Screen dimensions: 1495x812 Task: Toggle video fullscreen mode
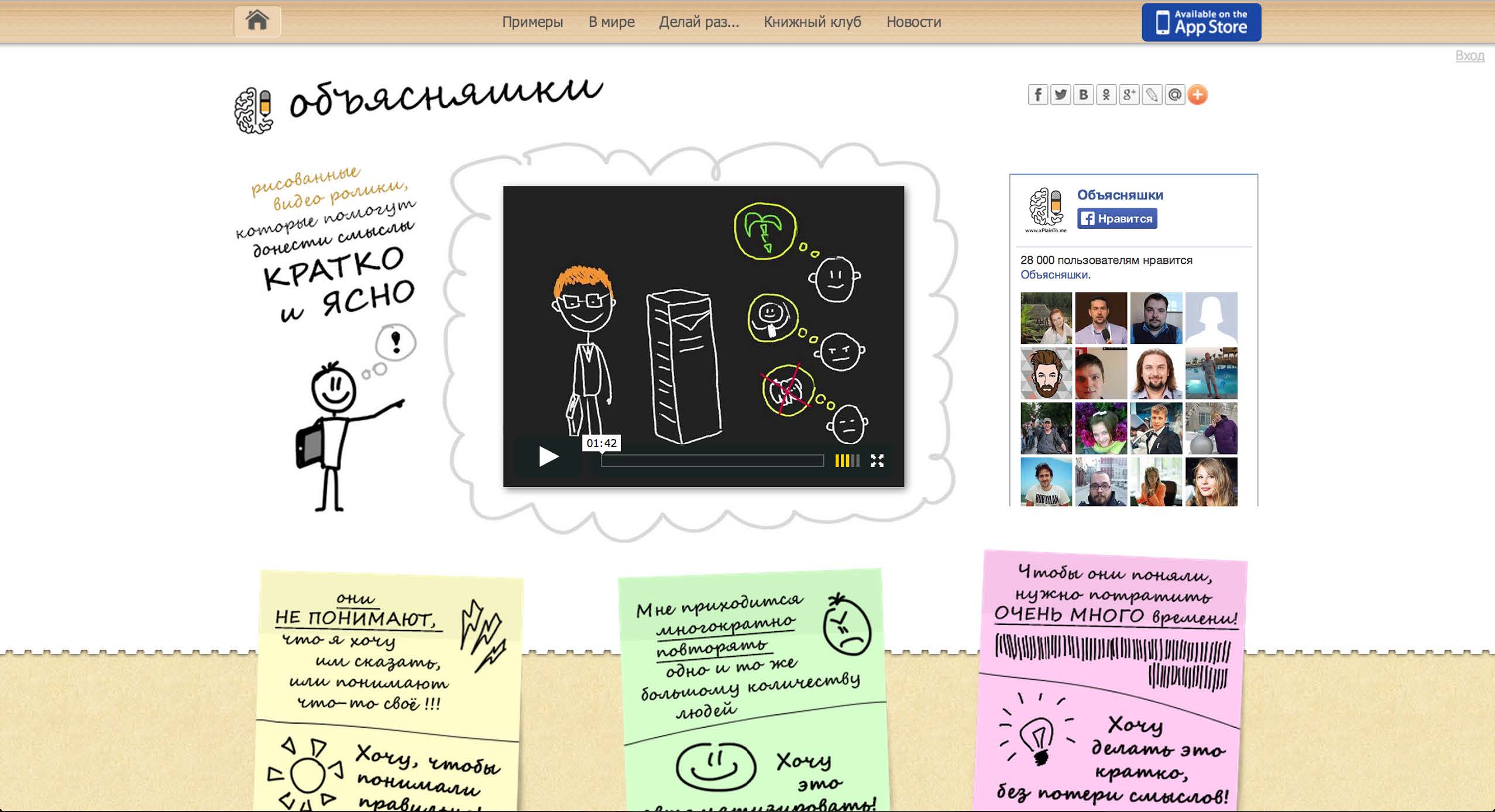[877, 461]
